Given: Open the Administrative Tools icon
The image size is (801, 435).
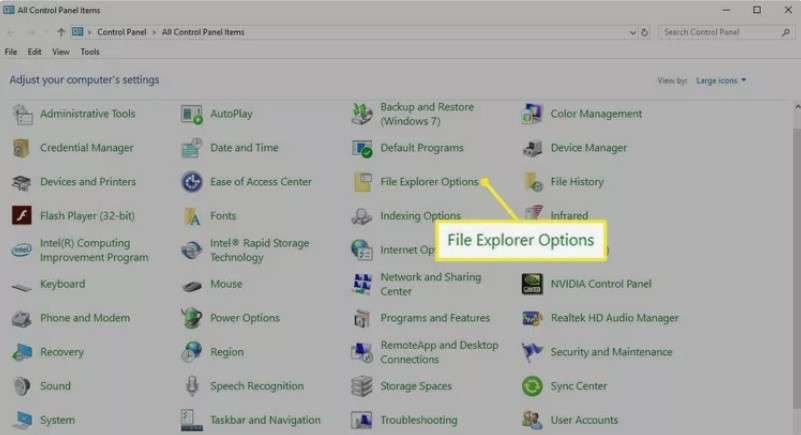Looking at the screenshot, I should point(22,114).
